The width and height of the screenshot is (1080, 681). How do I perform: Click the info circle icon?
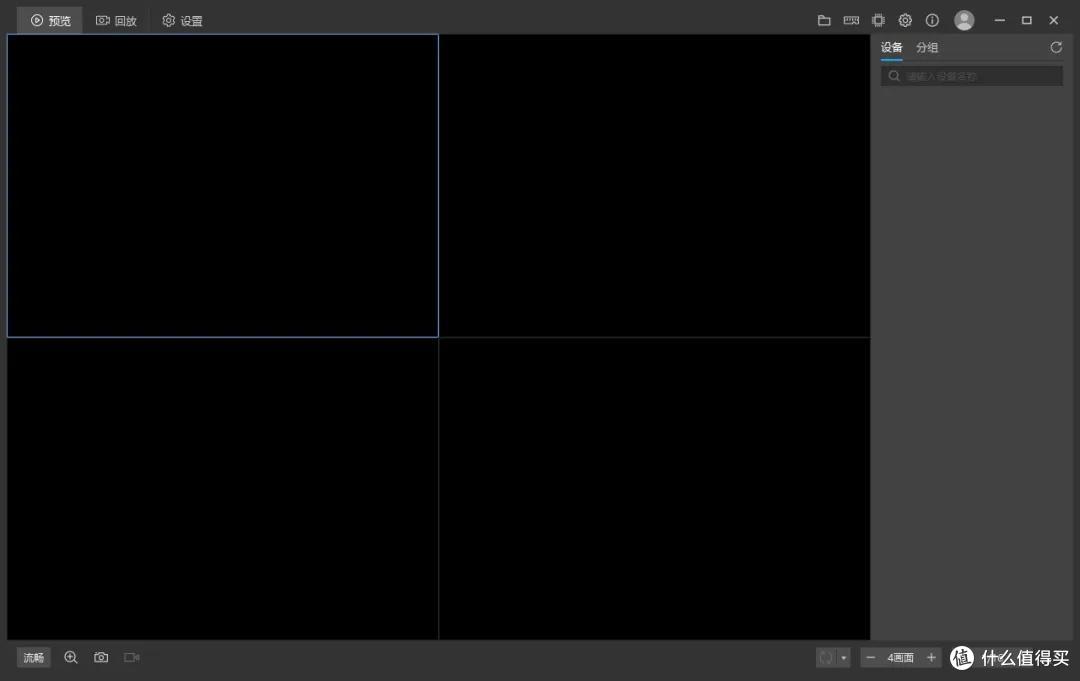point(932,21)
